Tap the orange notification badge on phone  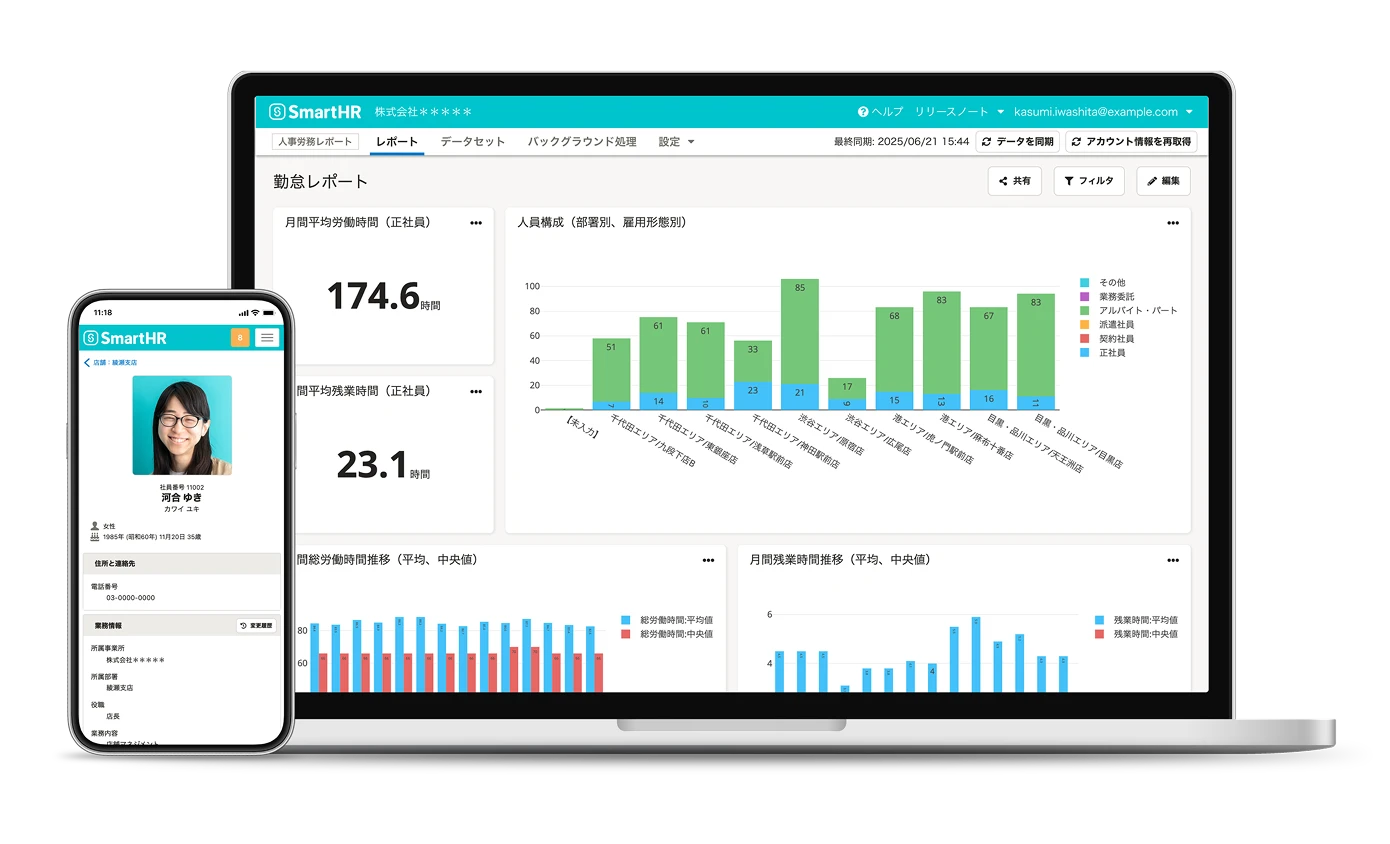coord(240,338)
